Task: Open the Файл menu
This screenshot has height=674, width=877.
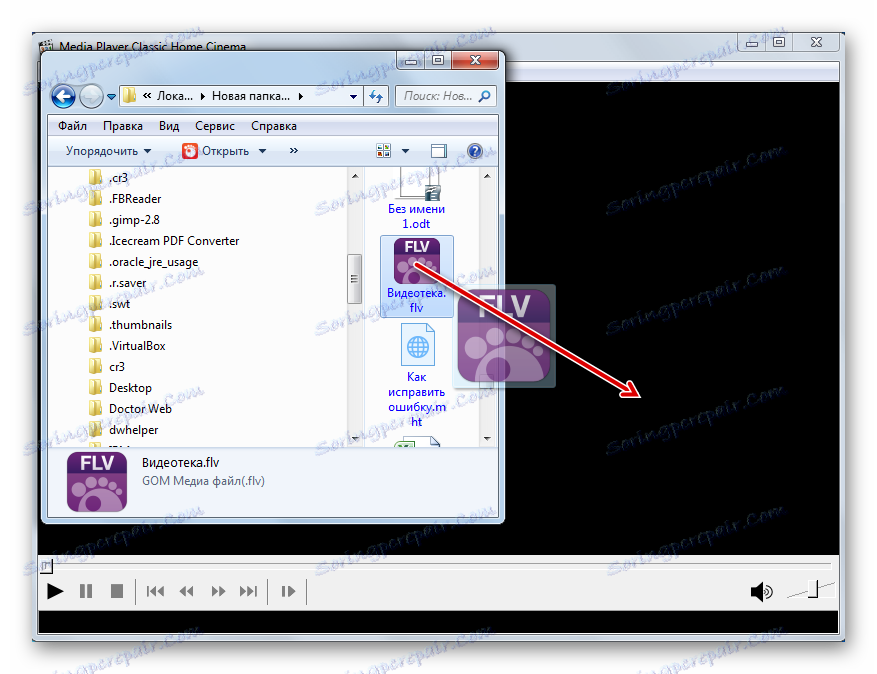Action: (72, 126)
